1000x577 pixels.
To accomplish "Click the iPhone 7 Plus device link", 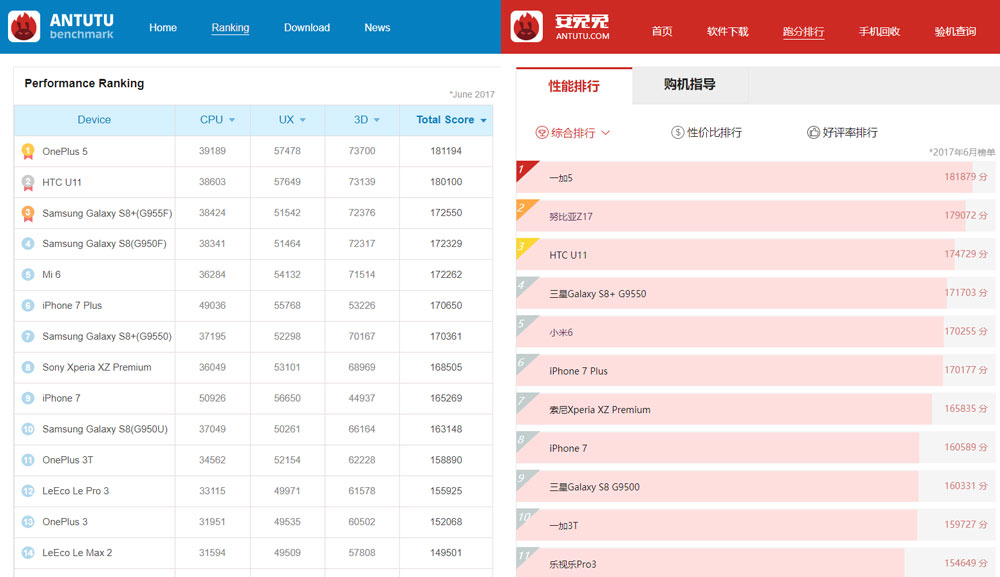I will 71,305.
